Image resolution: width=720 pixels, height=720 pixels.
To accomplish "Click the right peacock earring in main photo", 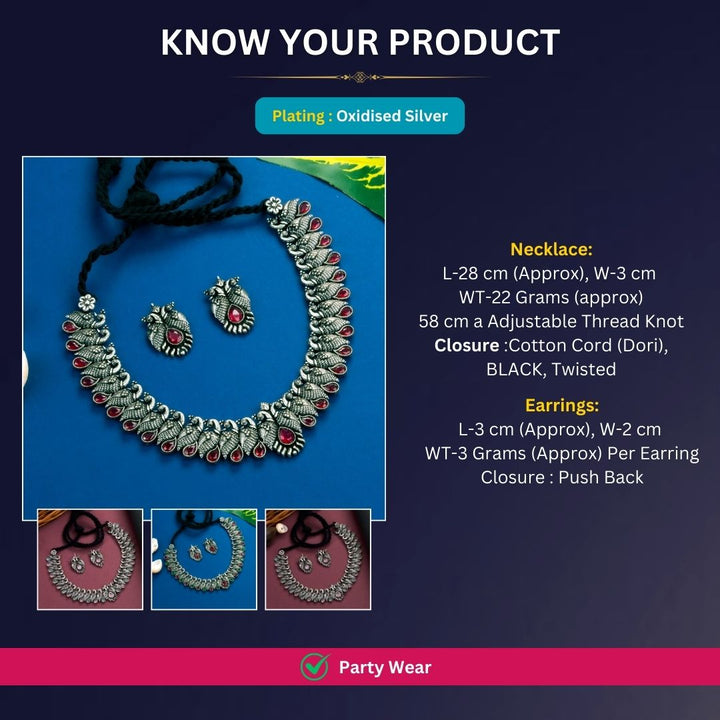I will click(x=230, y=304).
